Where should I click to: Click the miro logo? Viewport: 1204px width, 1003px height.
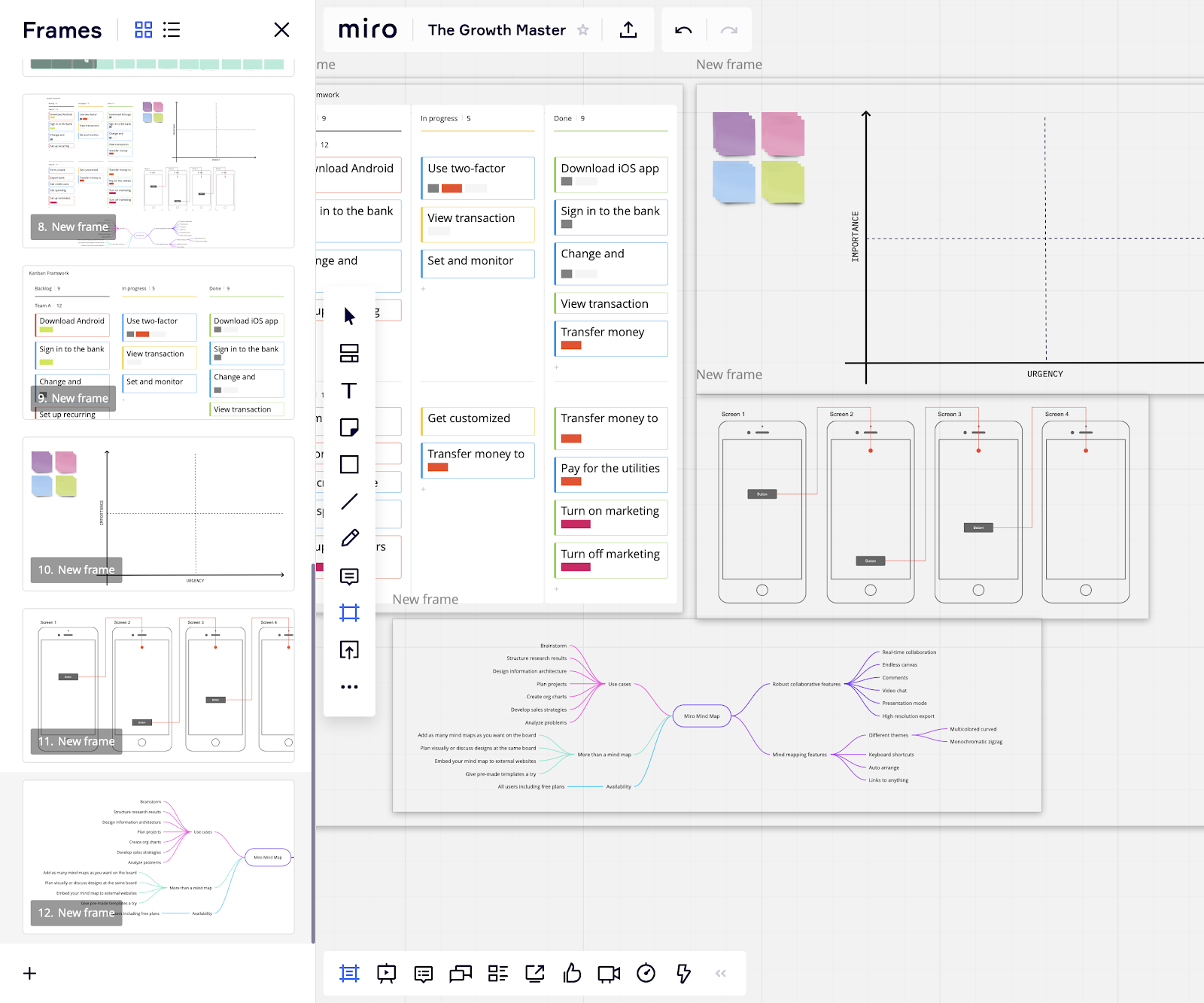(x=368, y=29)
